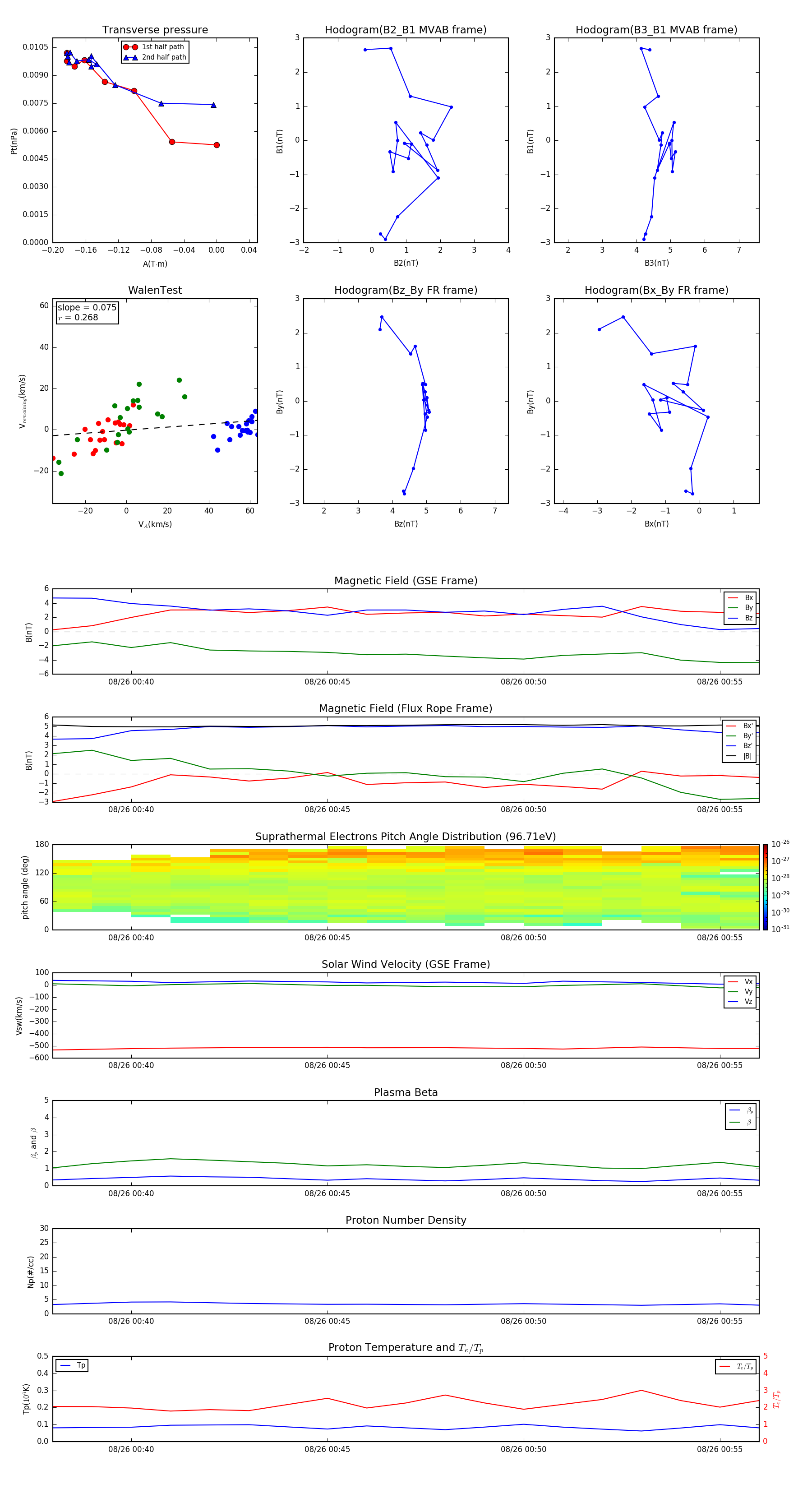This screenshot has width=812, height=1489.
Task: Click 'Hodogram(B2_B1 MVAB frame)' title
Action: (x=406, y=29)
